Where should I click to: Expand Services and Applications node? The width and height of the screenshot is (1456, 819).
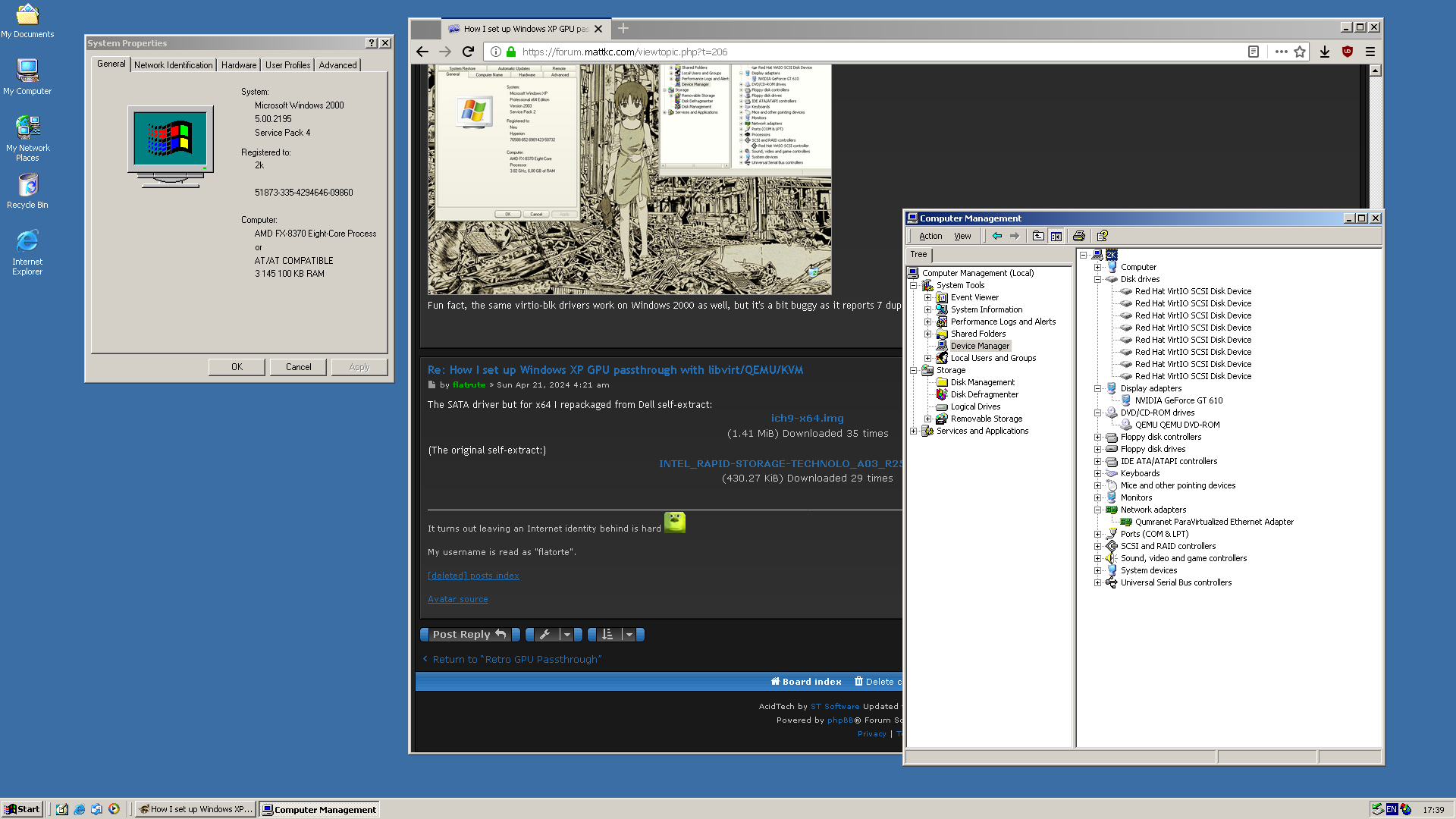(x=913, y=431)
